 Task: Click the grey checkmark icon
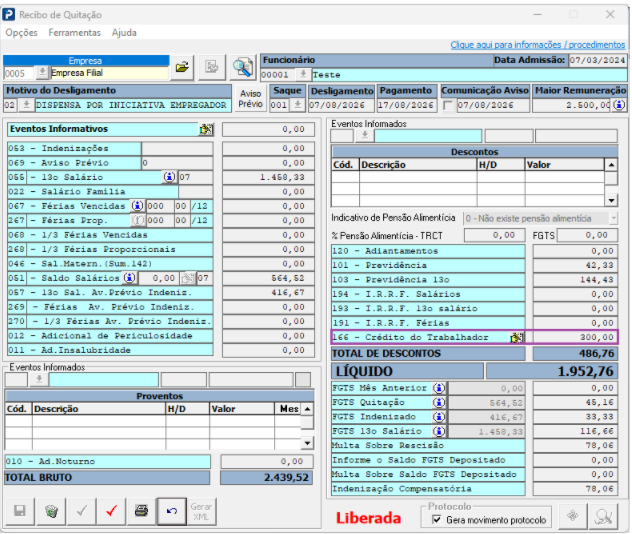click(82, 511)
